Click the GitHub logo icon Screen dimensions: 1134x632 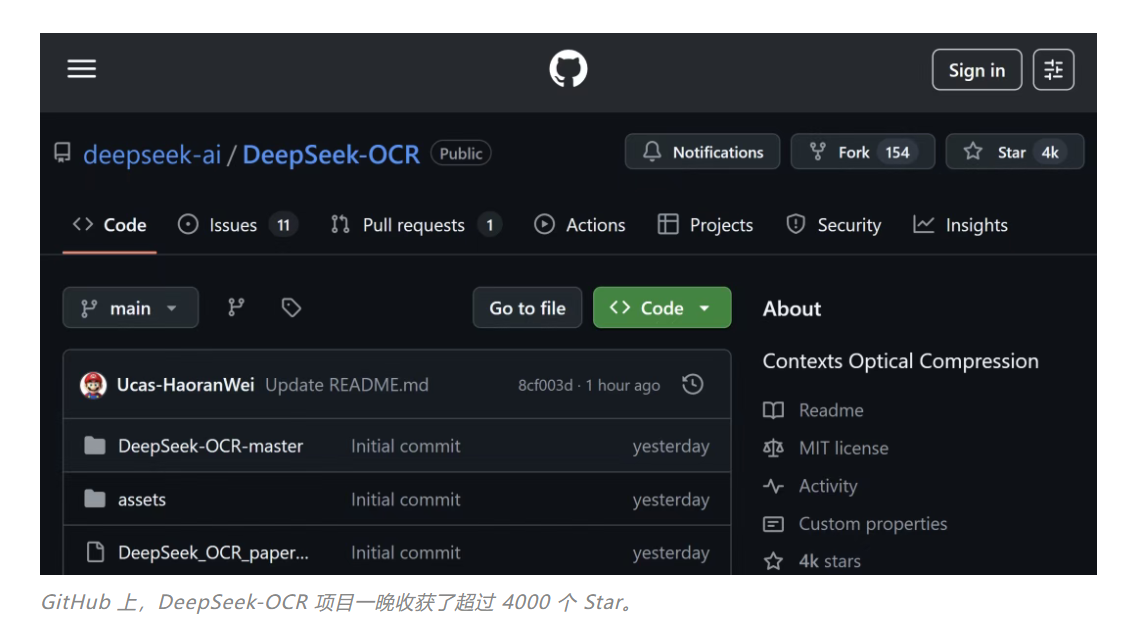pos(568,70)
